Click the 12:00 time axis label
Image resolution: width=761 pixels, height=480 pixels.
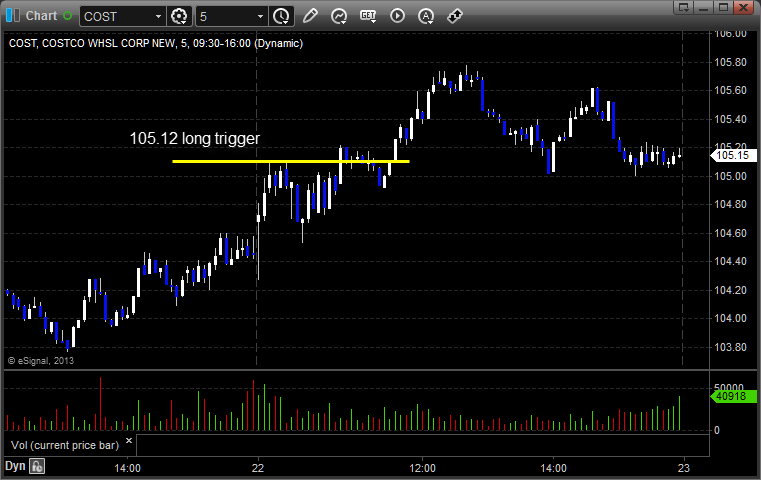pos(422,468)
